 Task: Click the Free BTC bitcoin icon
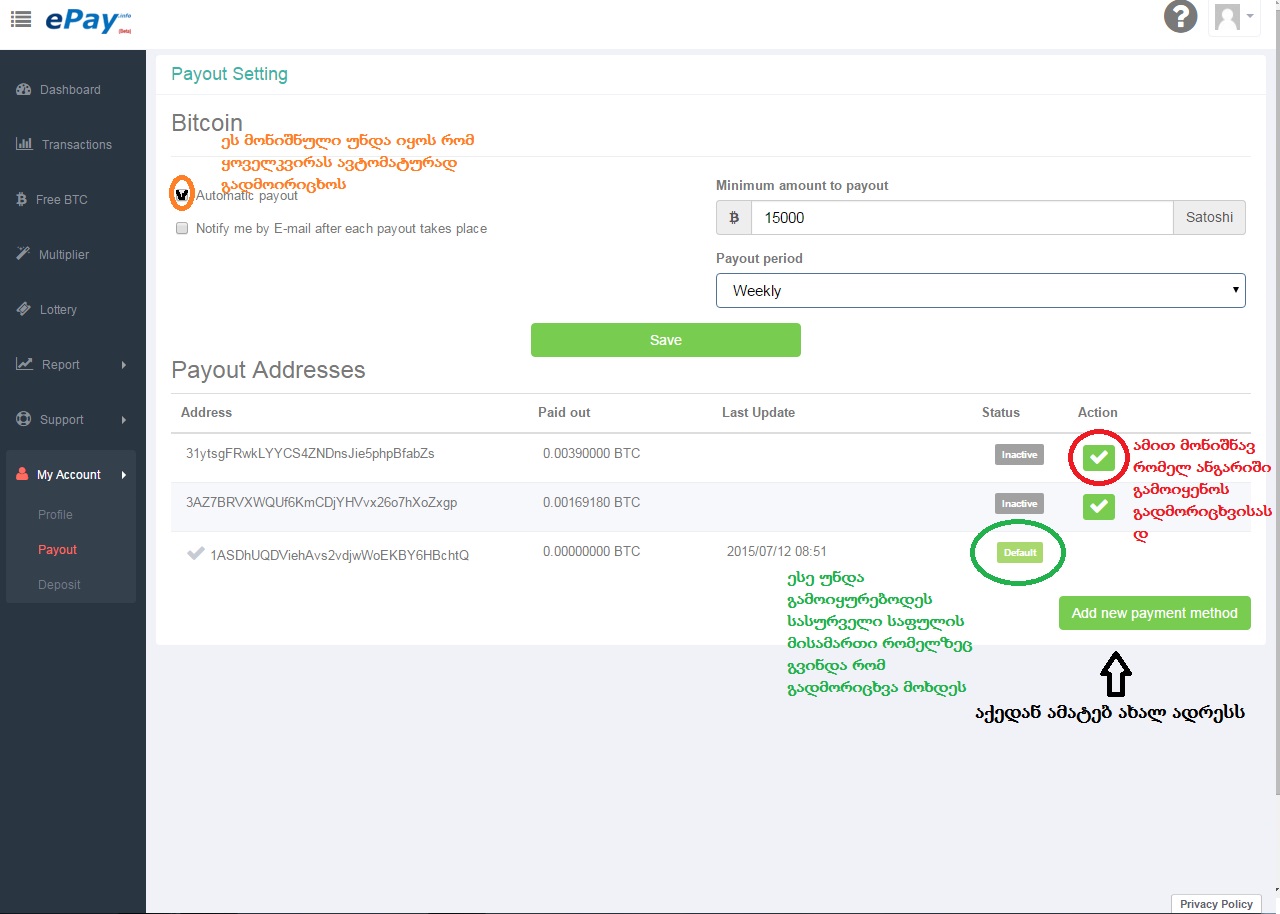click(22, 199)
